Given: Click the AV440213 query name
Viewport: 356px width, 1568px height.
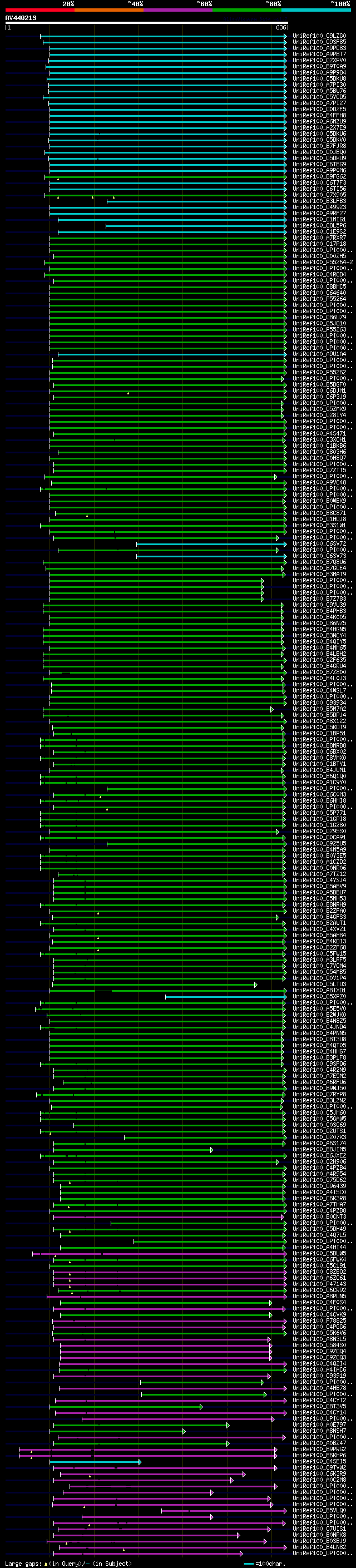Looking at the screenshot, I should click(x=21, y=18).
